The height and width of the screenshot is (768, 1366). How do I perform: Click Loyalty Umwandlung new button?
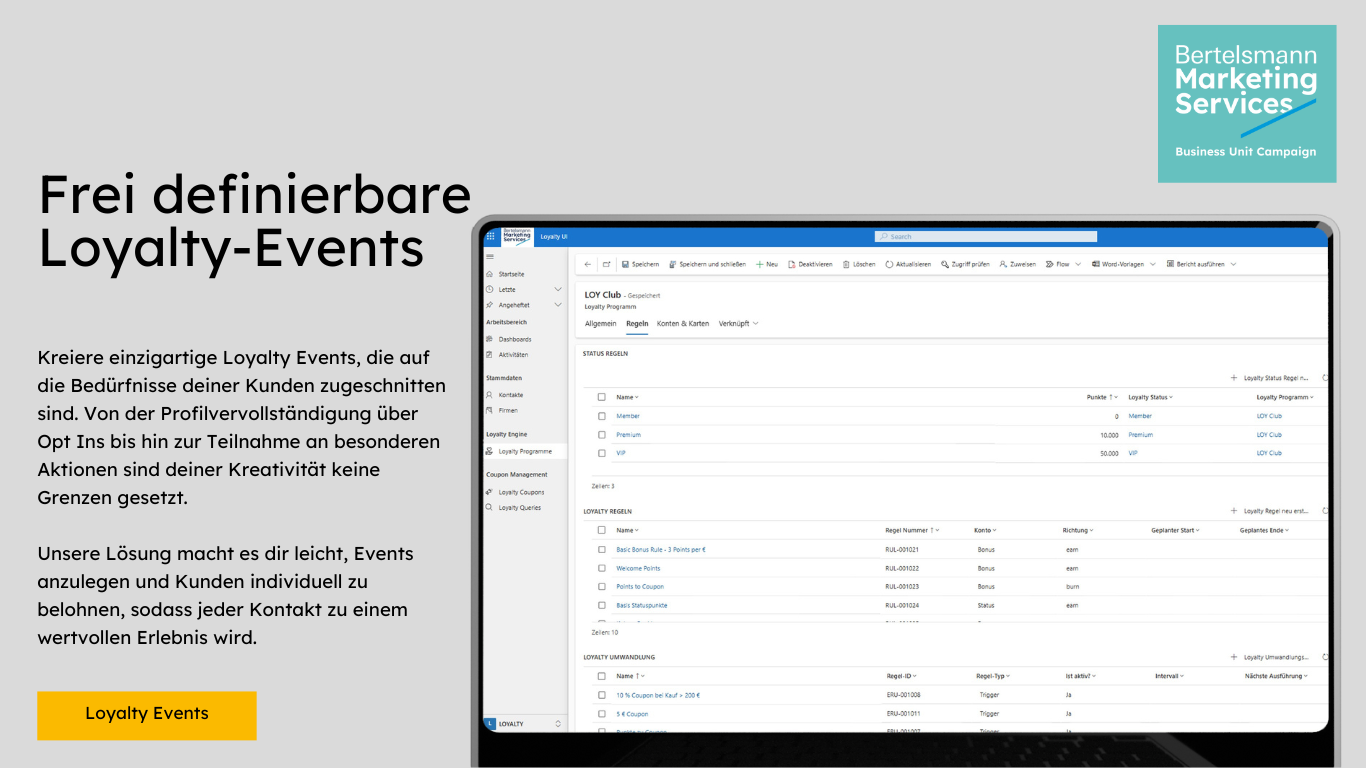[1269, 657]
